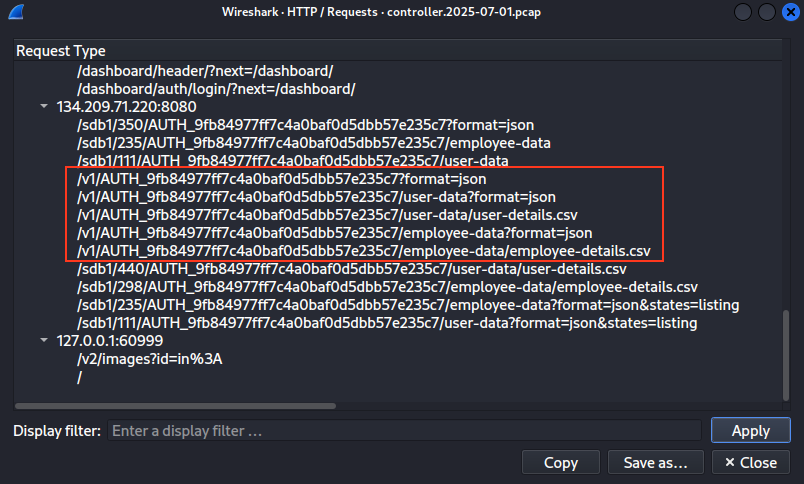The width and height of the screenshot is (804, 484).
Task: Copy the request statistics
Action: (560, 462)
